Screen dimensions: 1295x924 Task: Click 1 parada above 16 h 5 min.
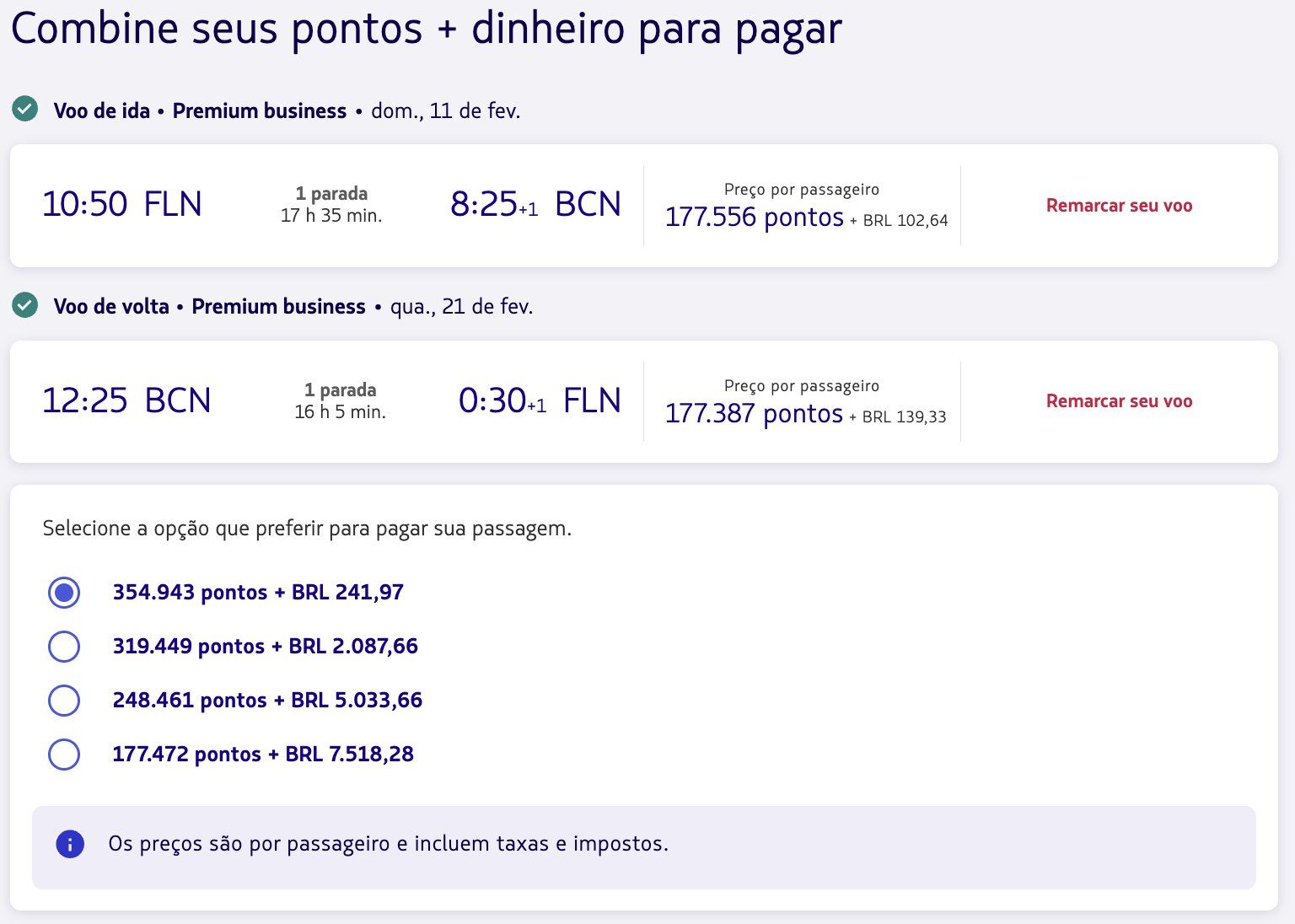point(340,390)
